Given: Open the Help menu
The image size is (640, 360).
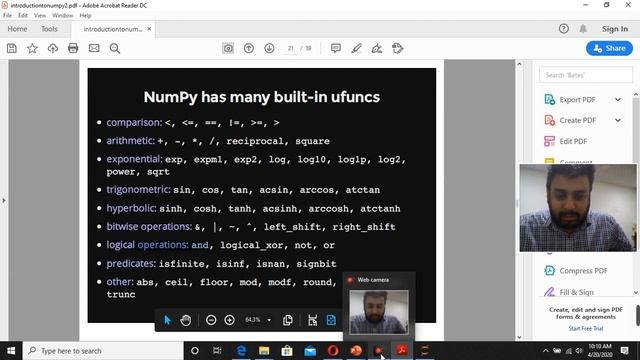Looking at the screenshot, I should click(x=85, y=16).
